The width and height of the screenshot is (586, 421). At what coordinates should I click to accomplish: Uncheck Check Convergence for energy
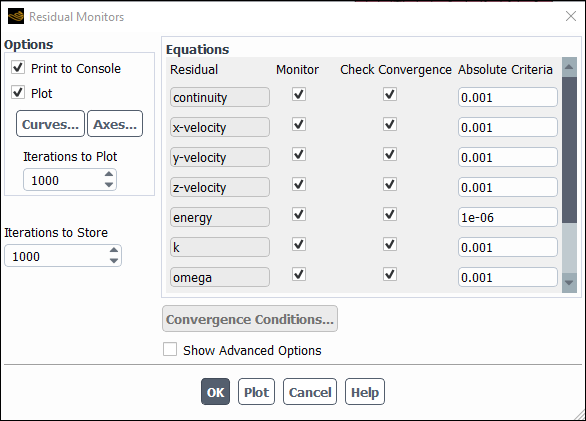click(x=390, y=215)
